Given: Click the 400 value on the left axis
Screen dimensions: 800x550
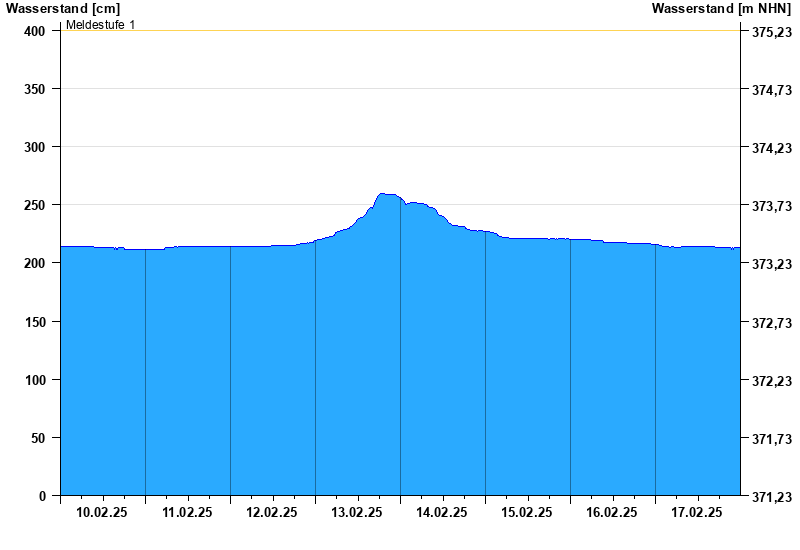Looking at the screenshot, I should [36, 31].
